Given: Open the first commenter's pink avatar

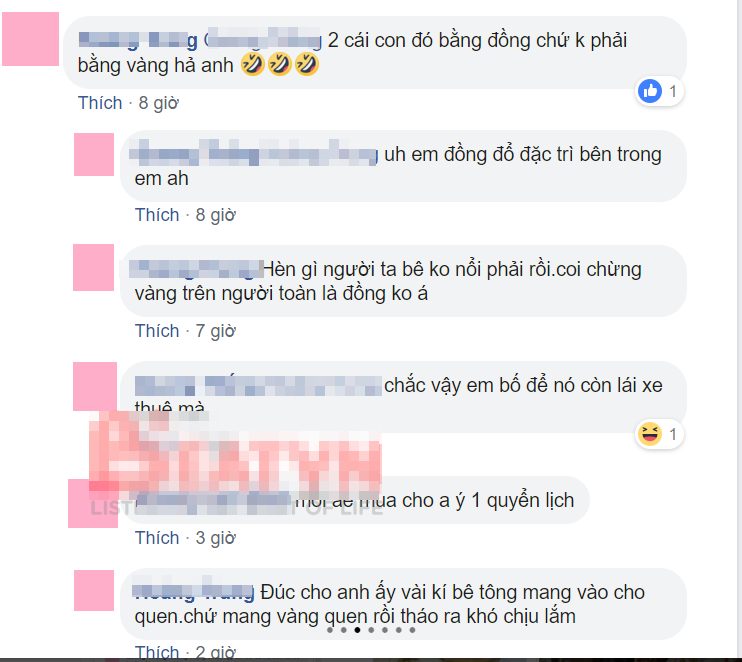Looking at the screenshot, I should (31, 39).
